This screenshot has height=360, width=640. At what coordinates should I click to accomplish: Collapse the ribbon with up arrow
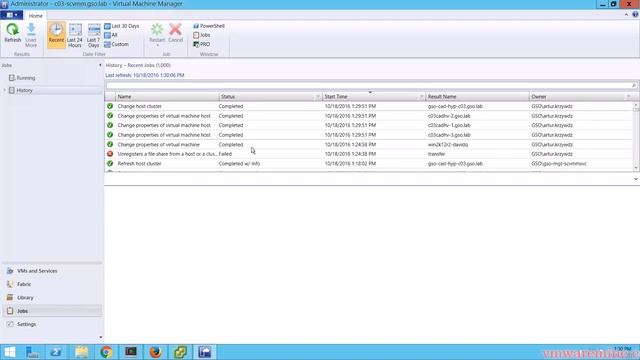626,14
